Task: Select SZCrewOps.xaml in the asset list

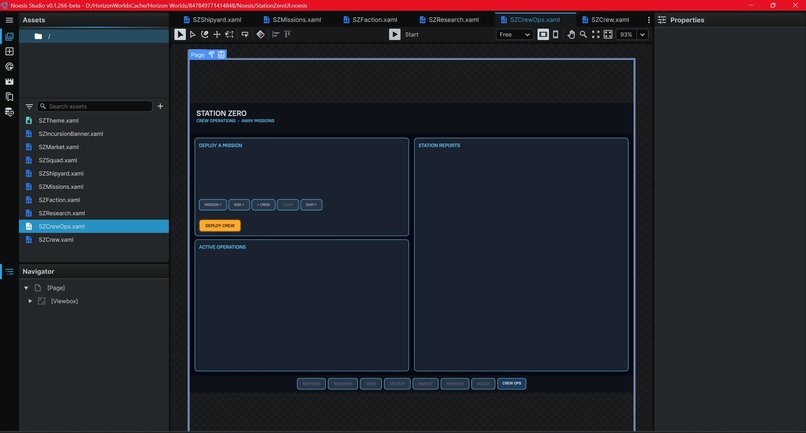Action: 94,226
